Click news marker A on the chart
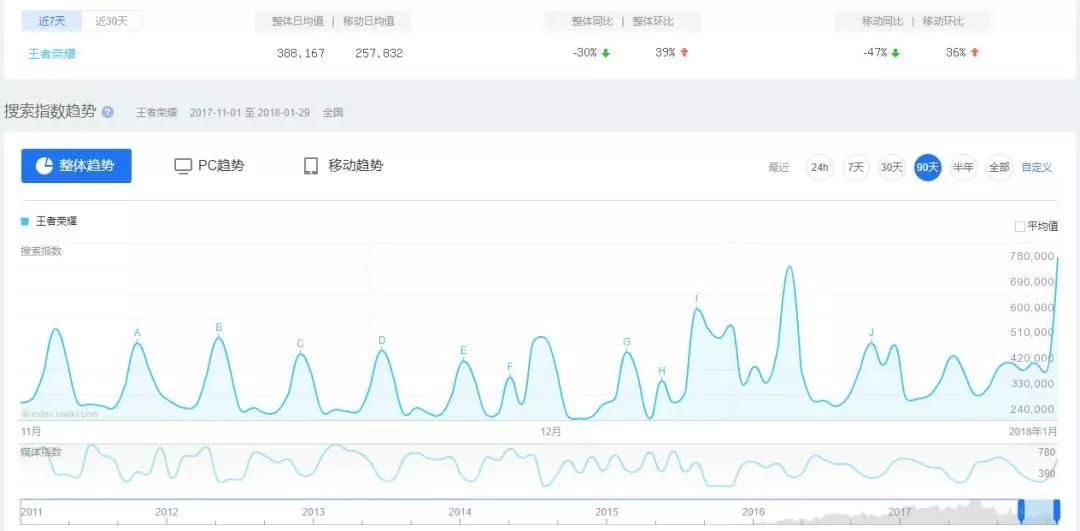 coord(137,333)
